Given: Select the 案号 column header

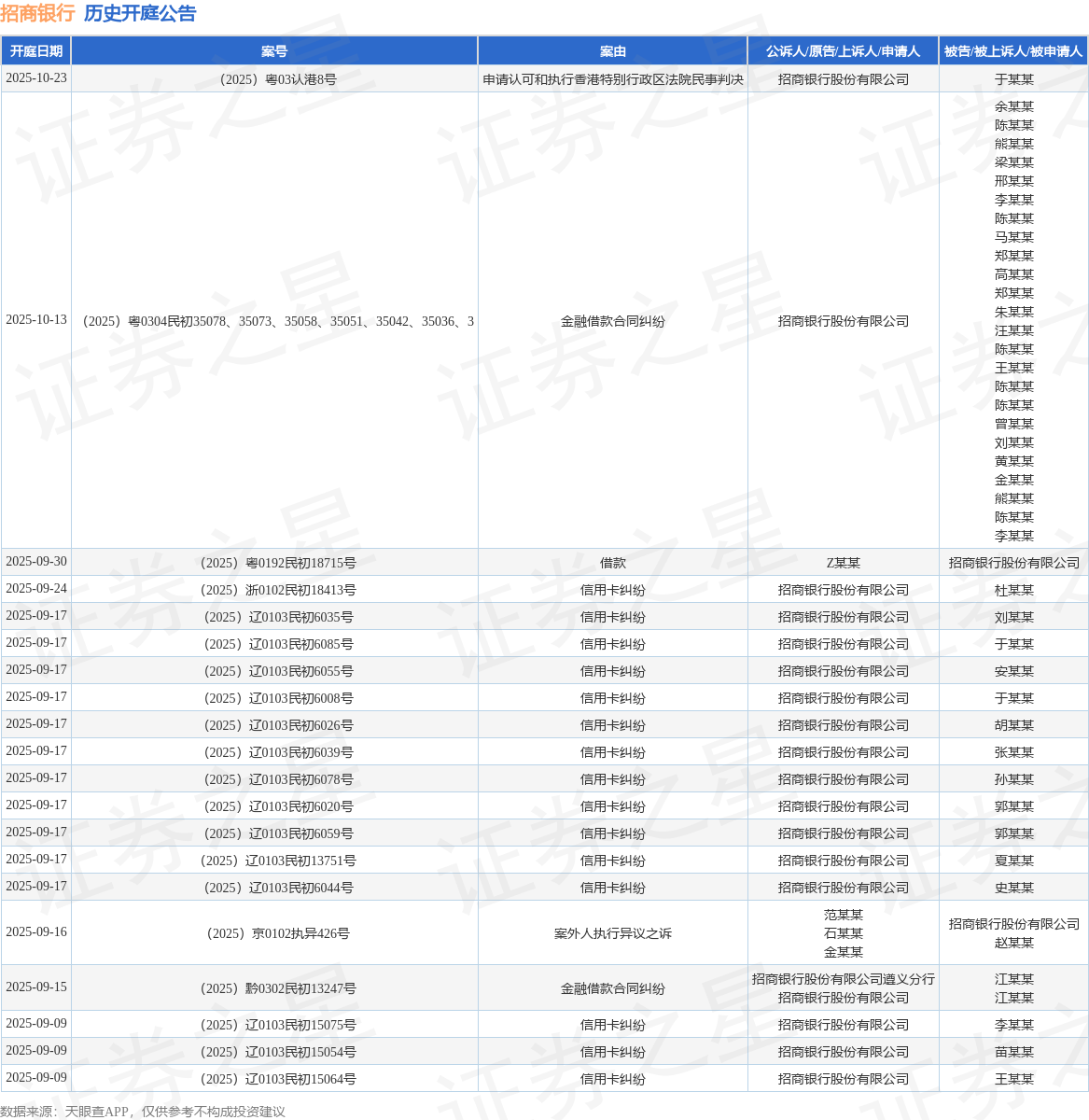Looking at the screenshot, I should 274,51.
